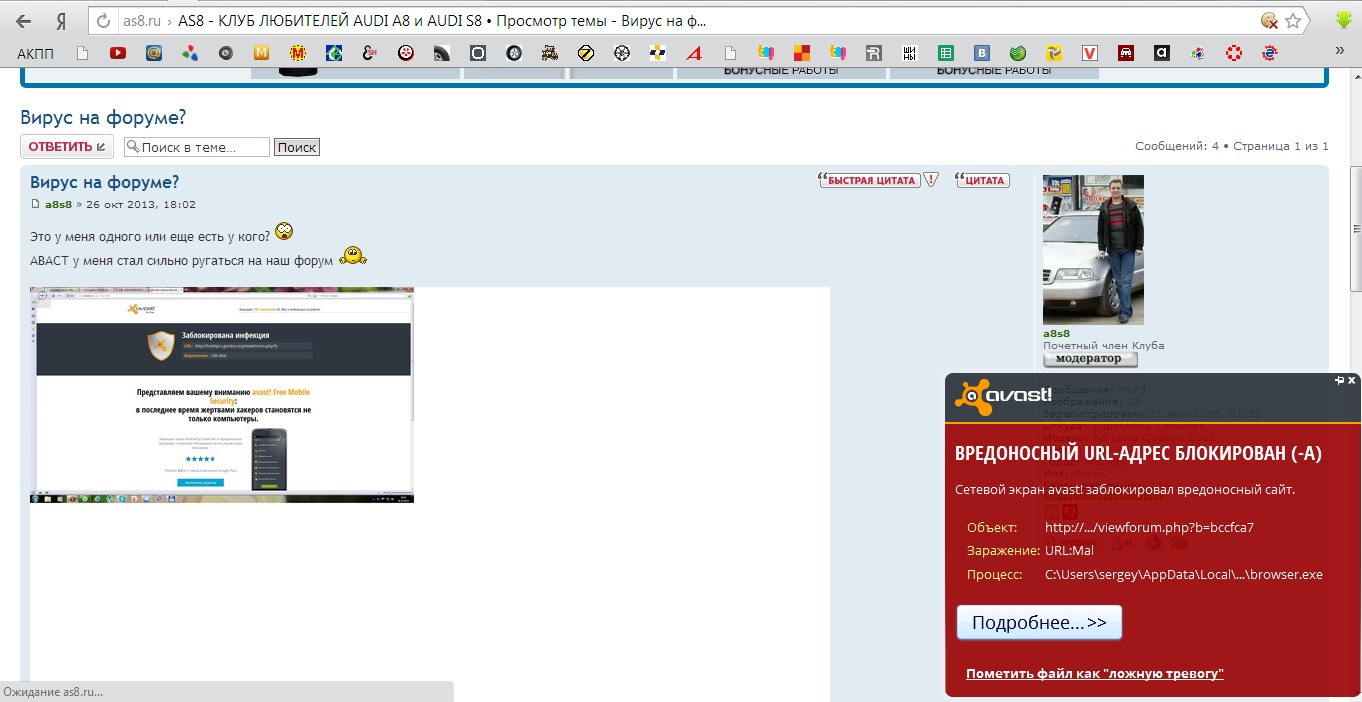
Task: Click the 'ЦИТАТА' quote button
Action: coord(982,181)
